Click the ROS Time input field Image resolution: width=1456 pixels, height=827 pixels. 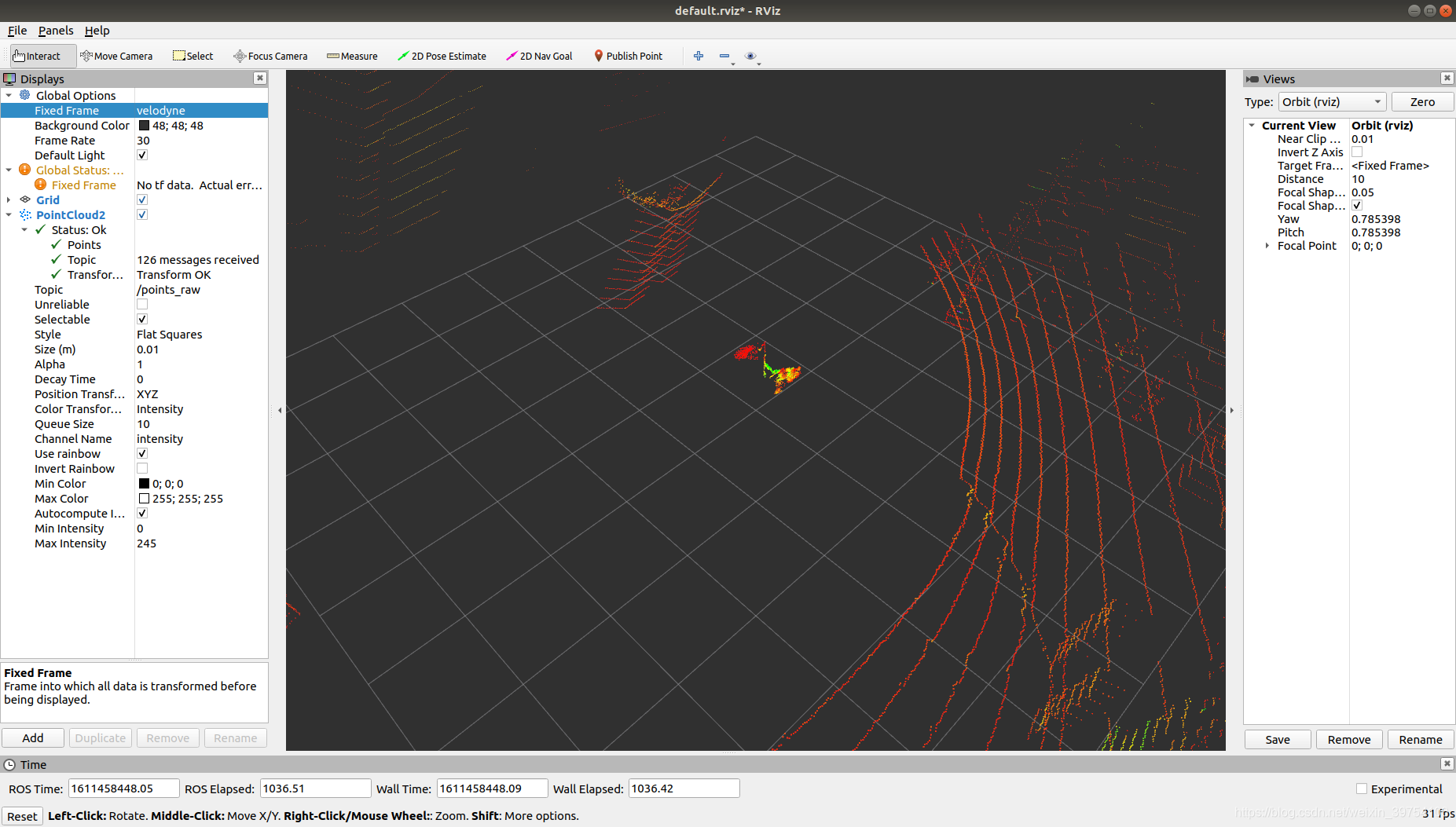click(x=122, y=788)
